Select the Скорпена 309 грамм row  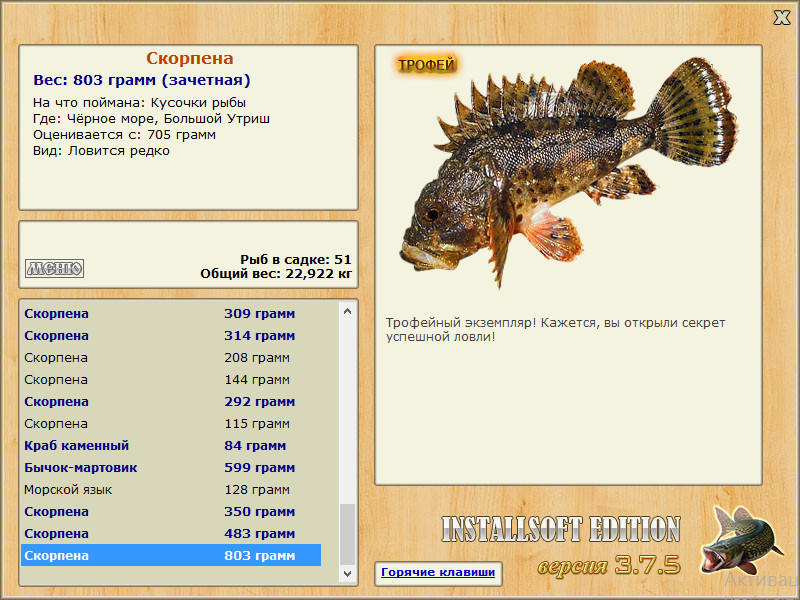(171, 313)
